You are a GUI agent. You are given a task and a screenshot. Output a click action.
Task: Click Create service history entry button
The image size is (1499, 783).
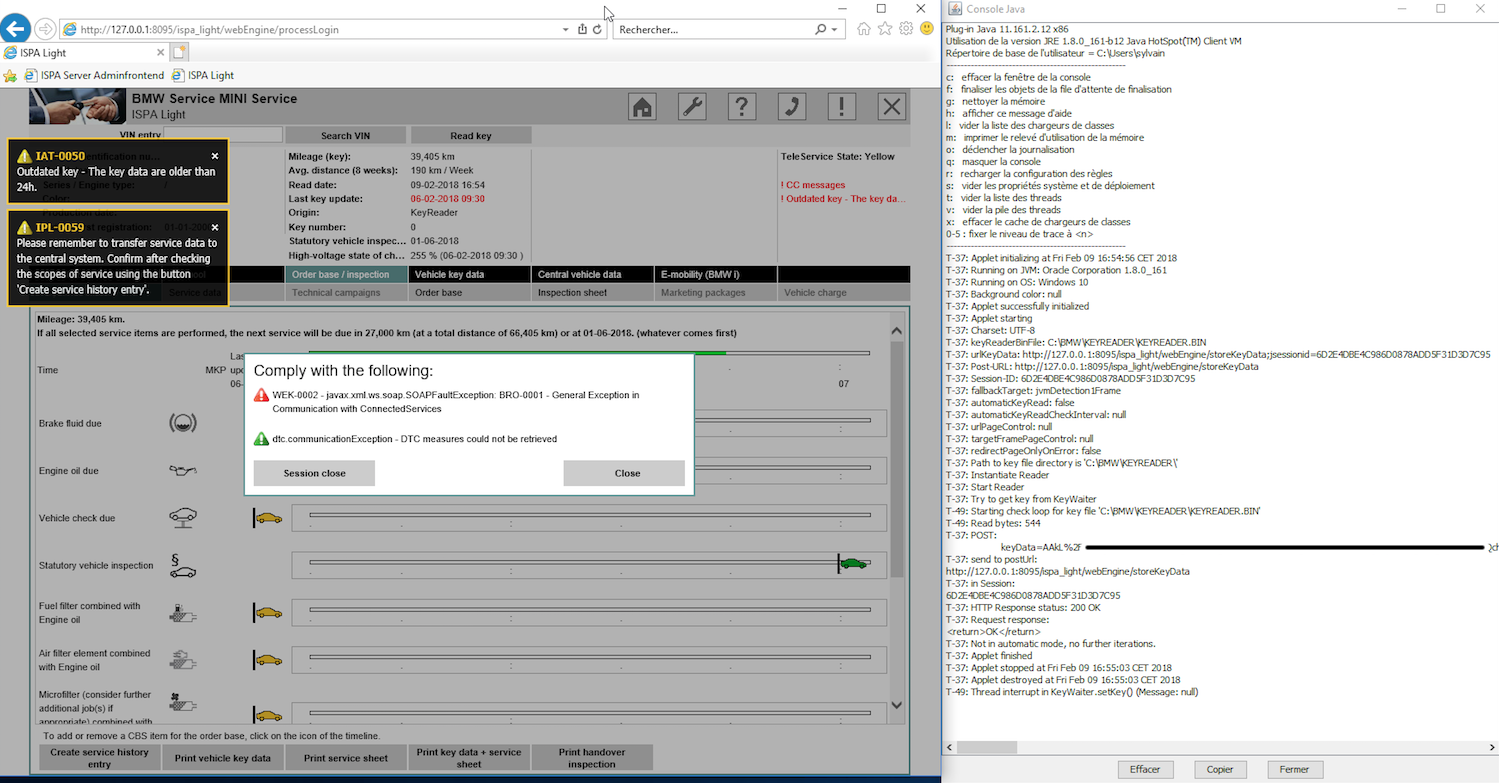click(x=99, y=758)
